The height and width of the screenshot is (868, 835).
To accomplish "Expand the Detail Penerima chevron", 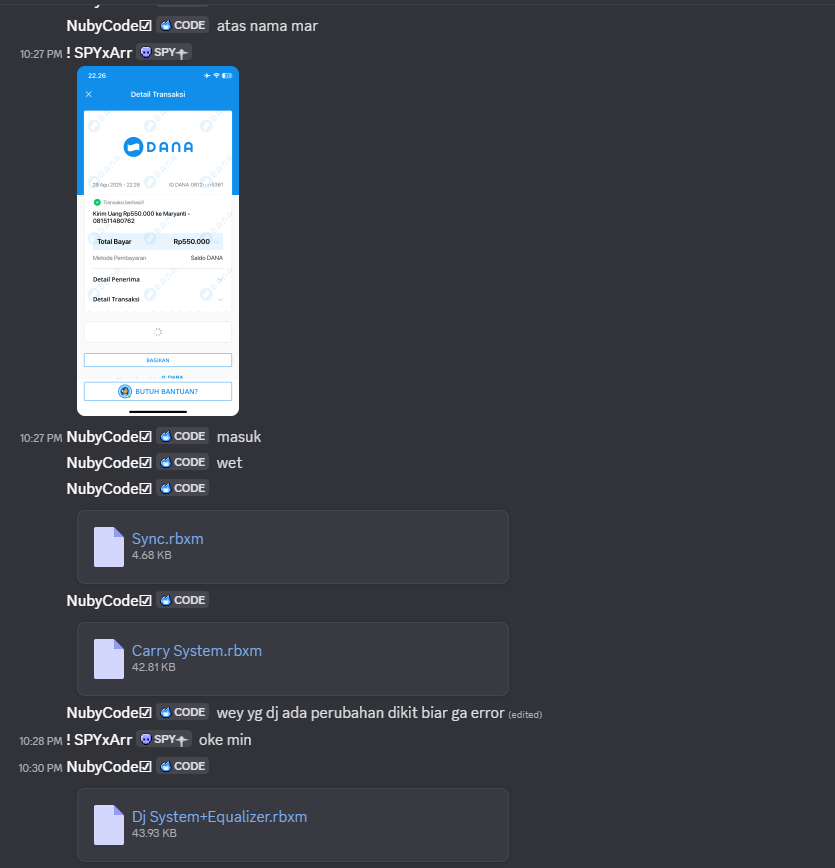I will click(220, 280).
